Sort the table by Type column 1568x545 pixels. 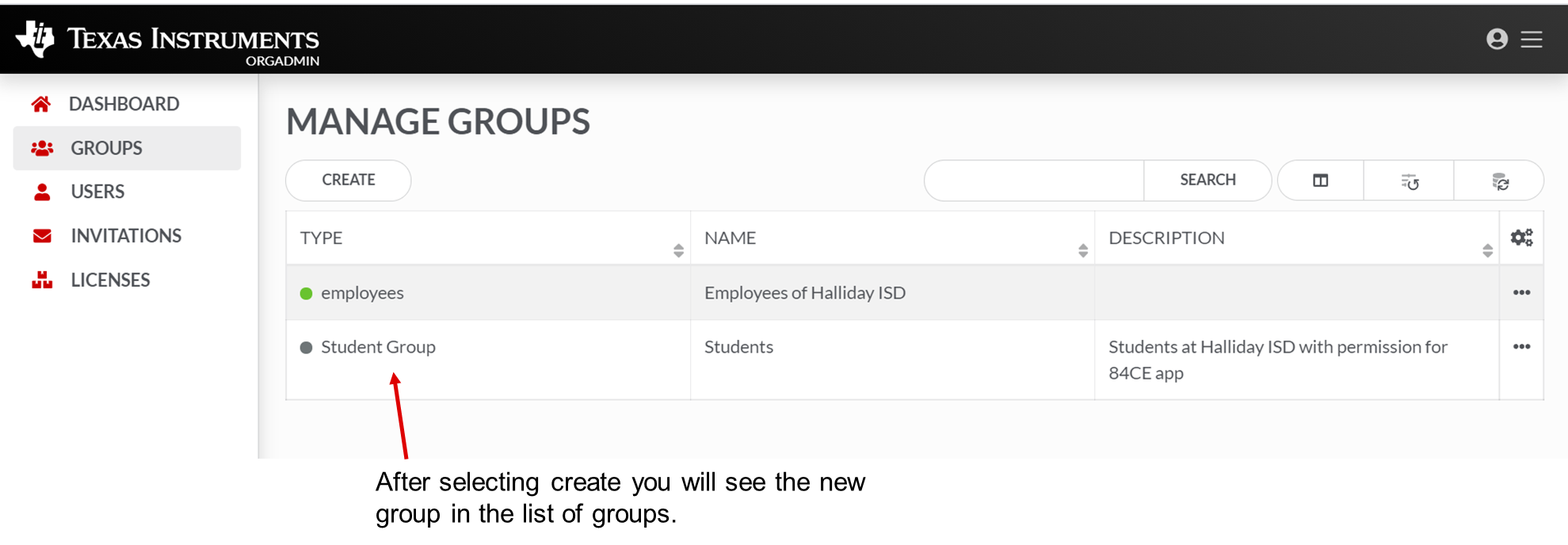click(x=678, y=250)
